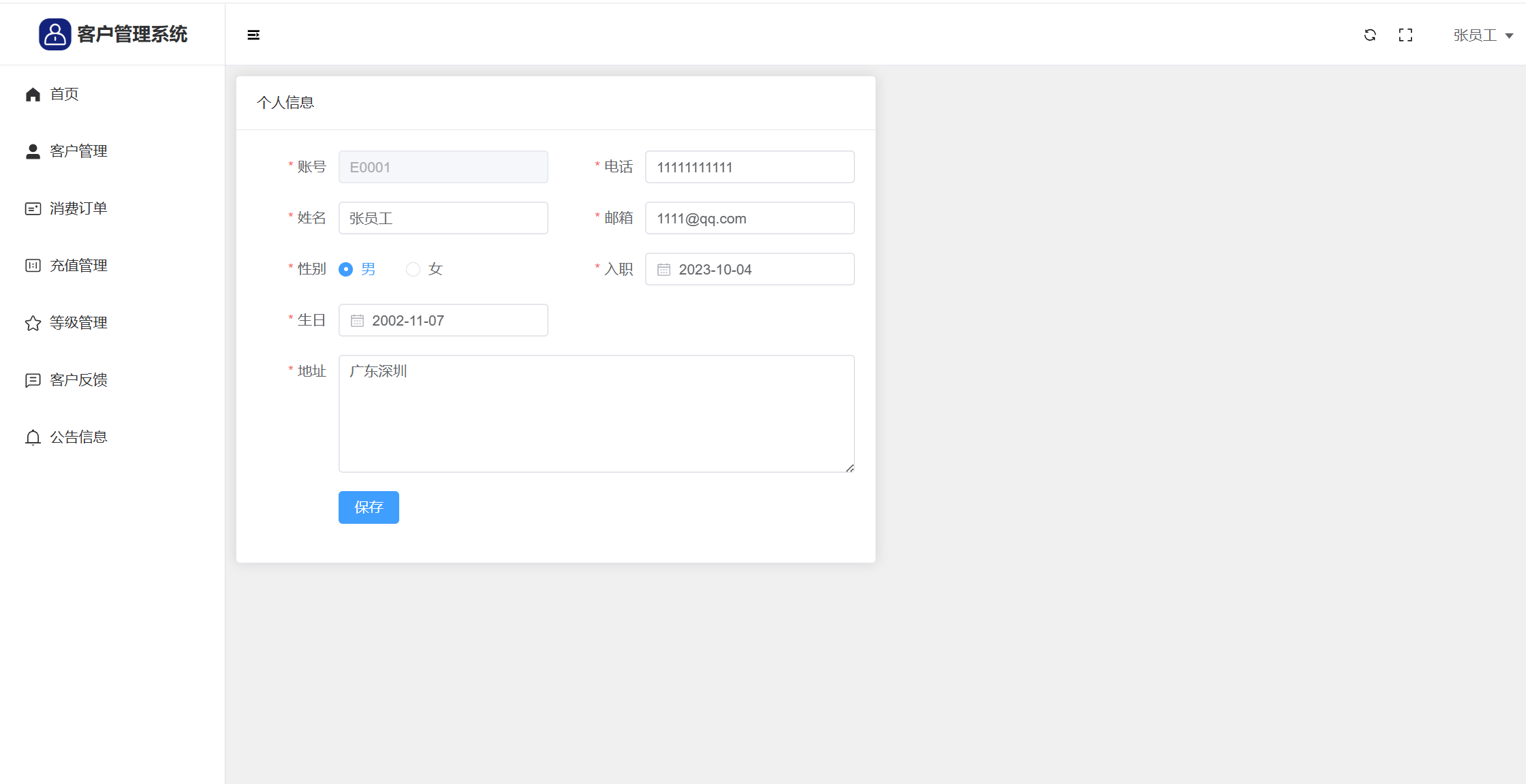The width and height of the screenshot is (1526, 784).
Task: Click the bell icon for 公告信息
Action: point(33,437)
